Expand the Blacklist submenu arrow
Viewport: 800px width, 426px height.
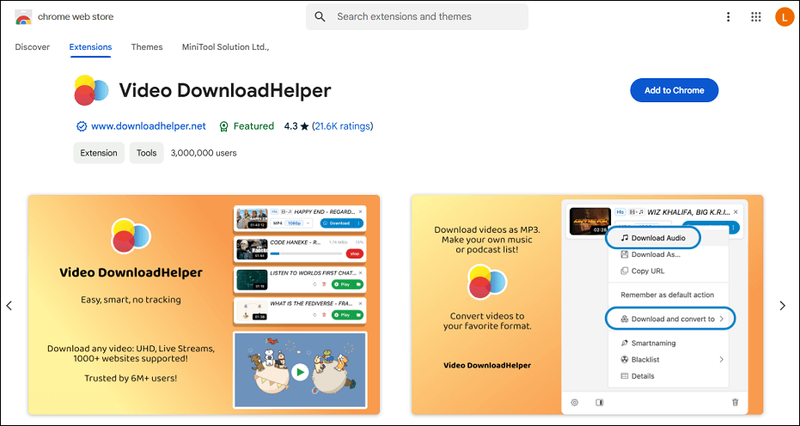721,360
